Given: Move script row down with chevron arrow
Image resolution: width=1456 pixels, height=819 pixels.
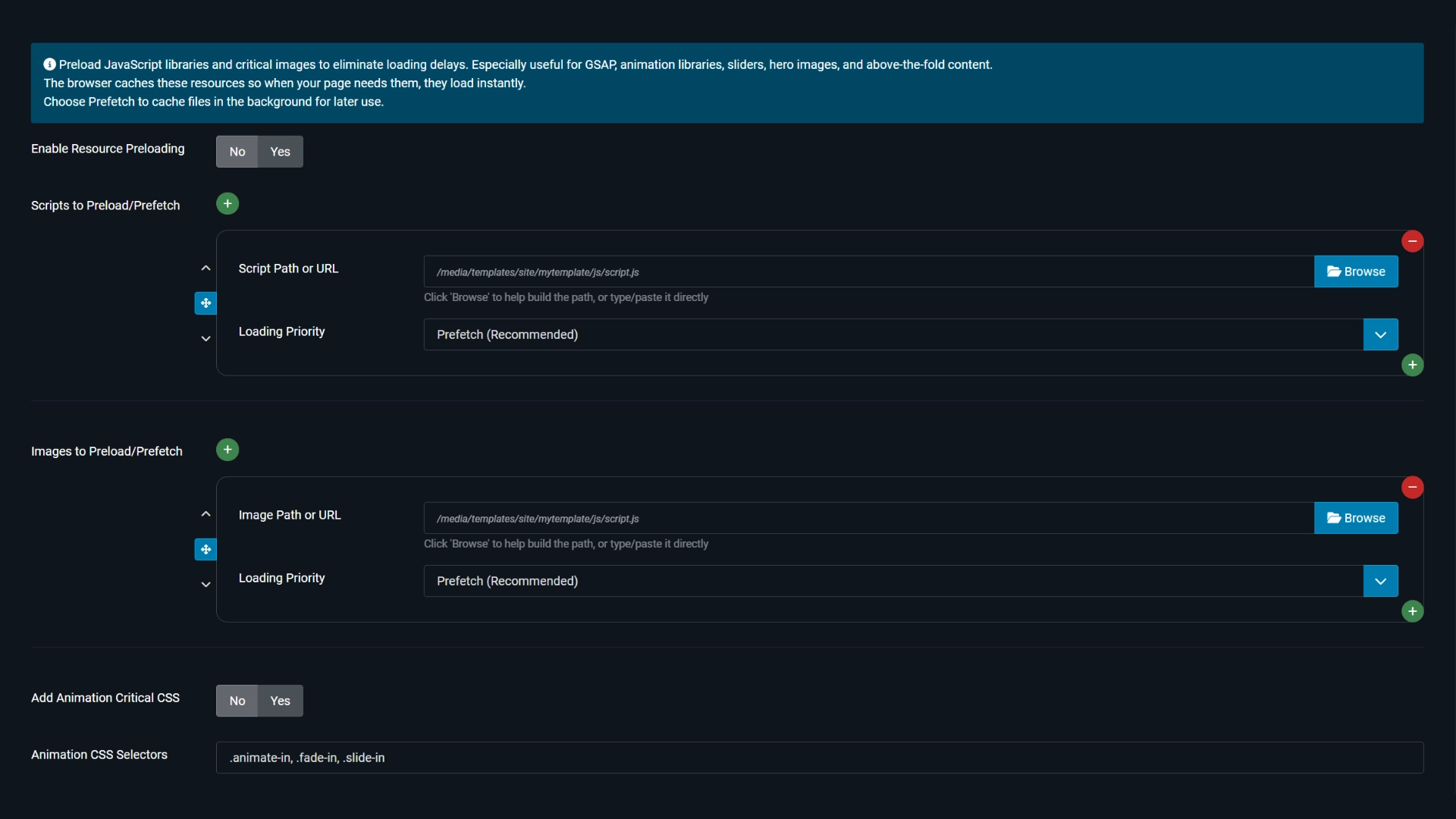Looking at the screenshot, I should tap(206, 338).
